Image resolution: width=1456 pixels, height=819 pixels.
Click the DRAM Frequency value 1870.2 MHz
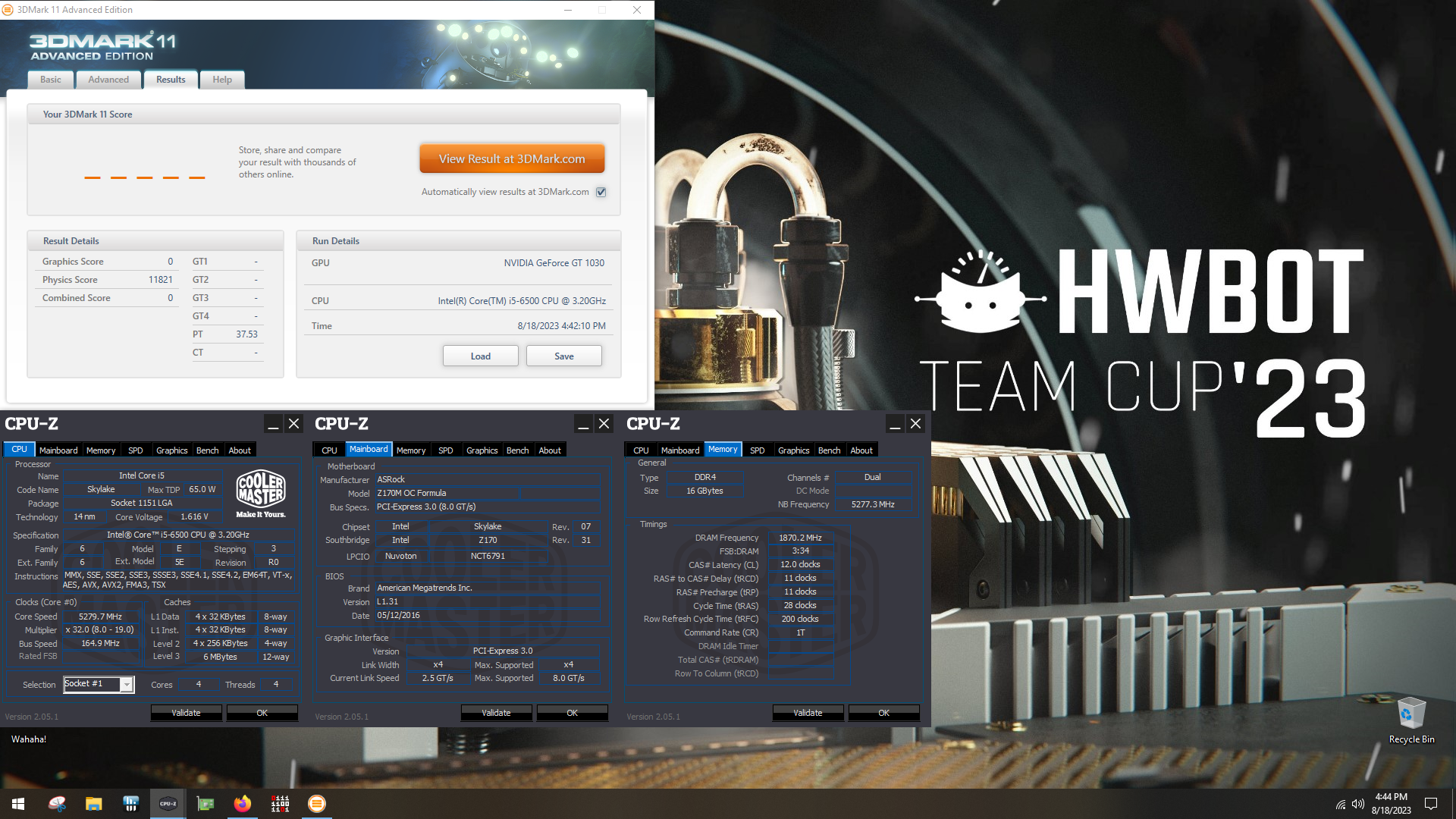click(800, 538)
